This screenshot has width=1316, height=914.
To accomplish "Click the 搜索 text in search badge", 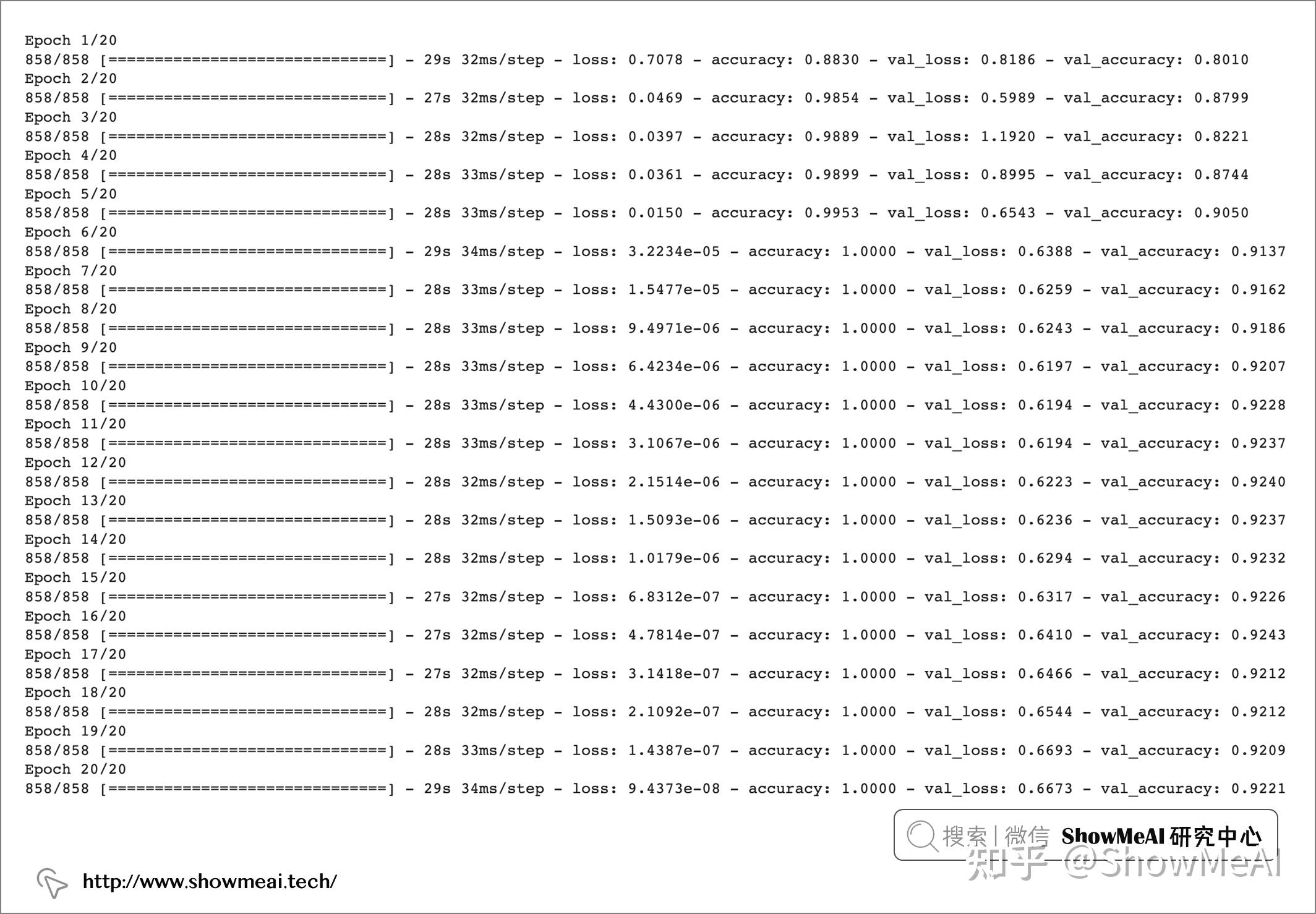I will (964, 836).
